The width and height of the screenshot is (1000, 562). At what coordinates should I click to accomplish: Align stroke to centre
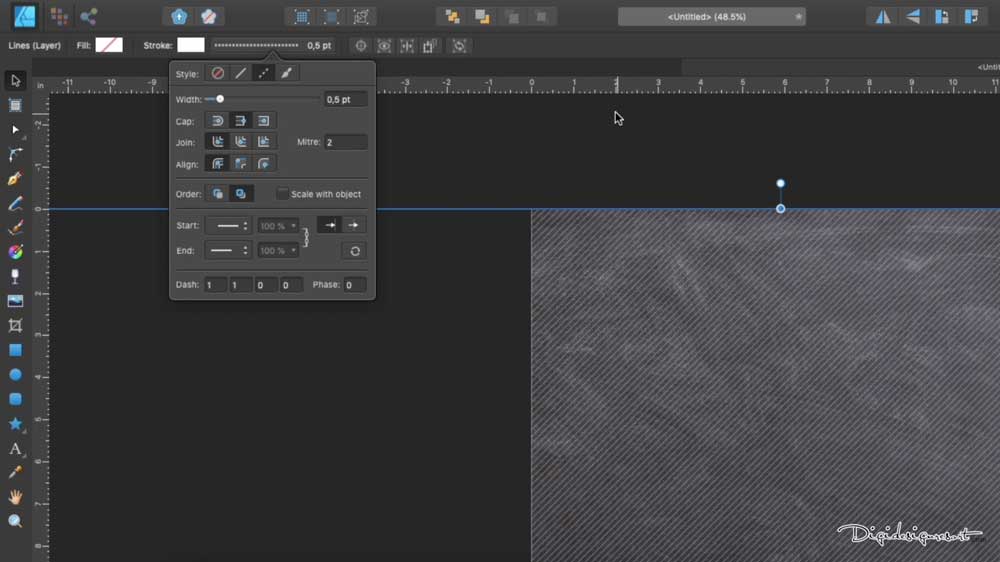pyautogui.click(x=217, y=164)
